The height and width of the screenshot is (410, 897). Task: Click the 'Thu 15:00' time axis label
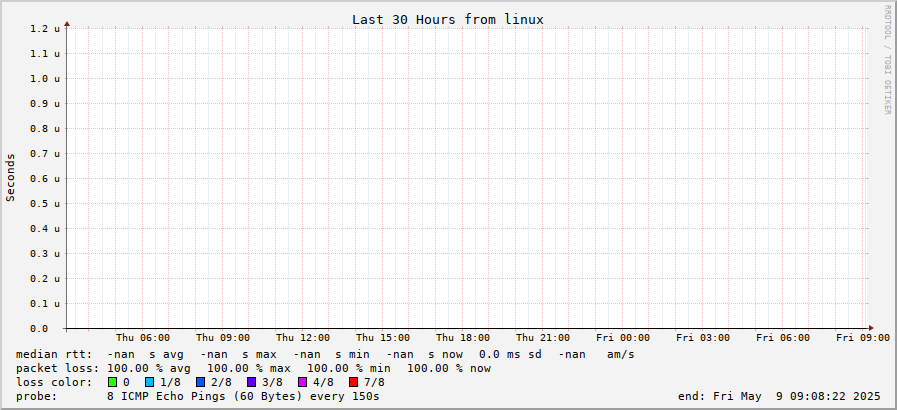click(383, 338)
